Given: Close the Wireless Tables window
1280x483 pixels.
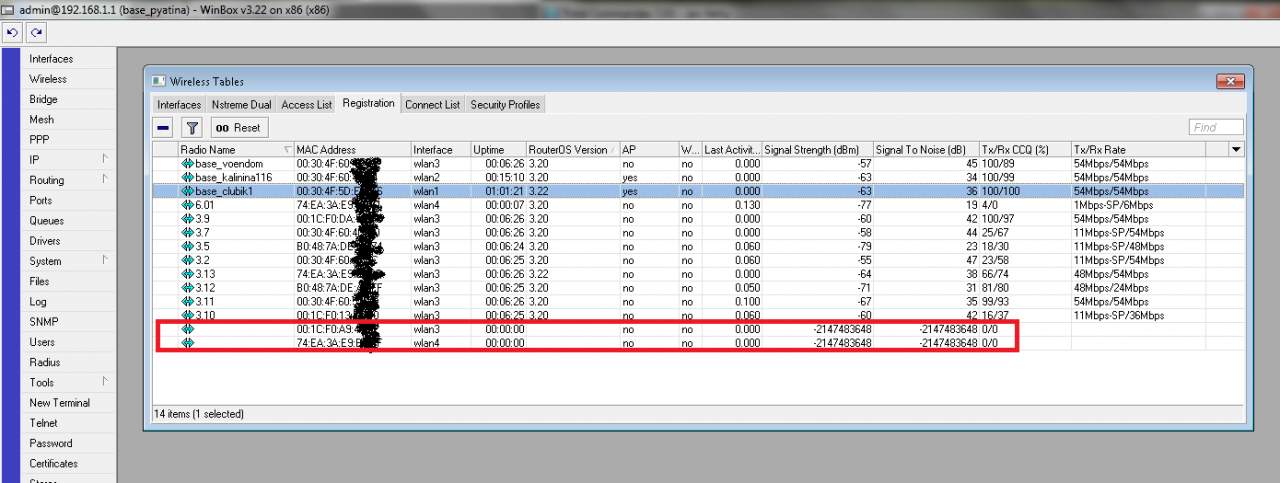Looking at the screenshot, I should 1229,81.
